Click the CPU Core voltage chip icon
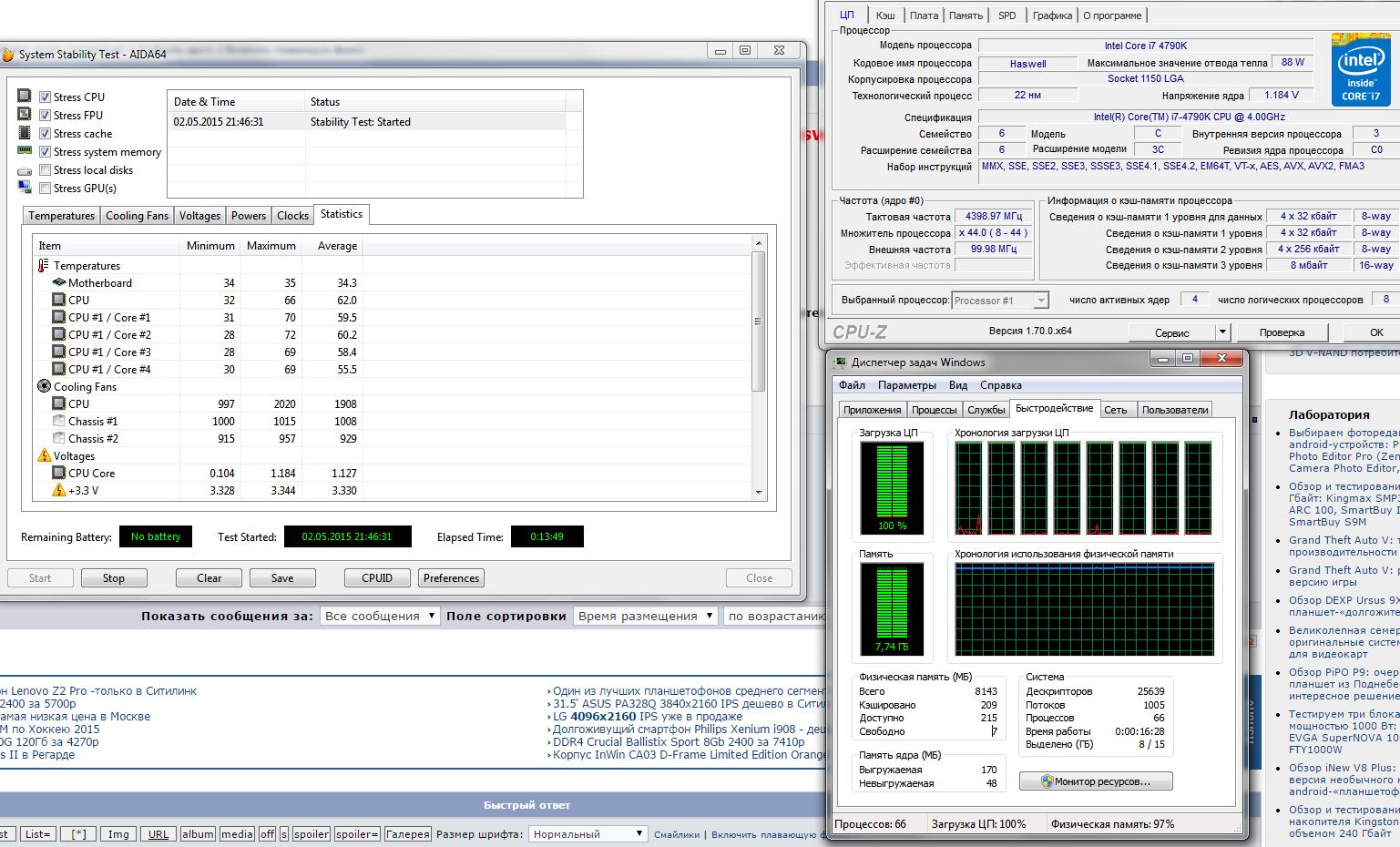This screenshot has height=847, width=1400. tap(59, 473)
